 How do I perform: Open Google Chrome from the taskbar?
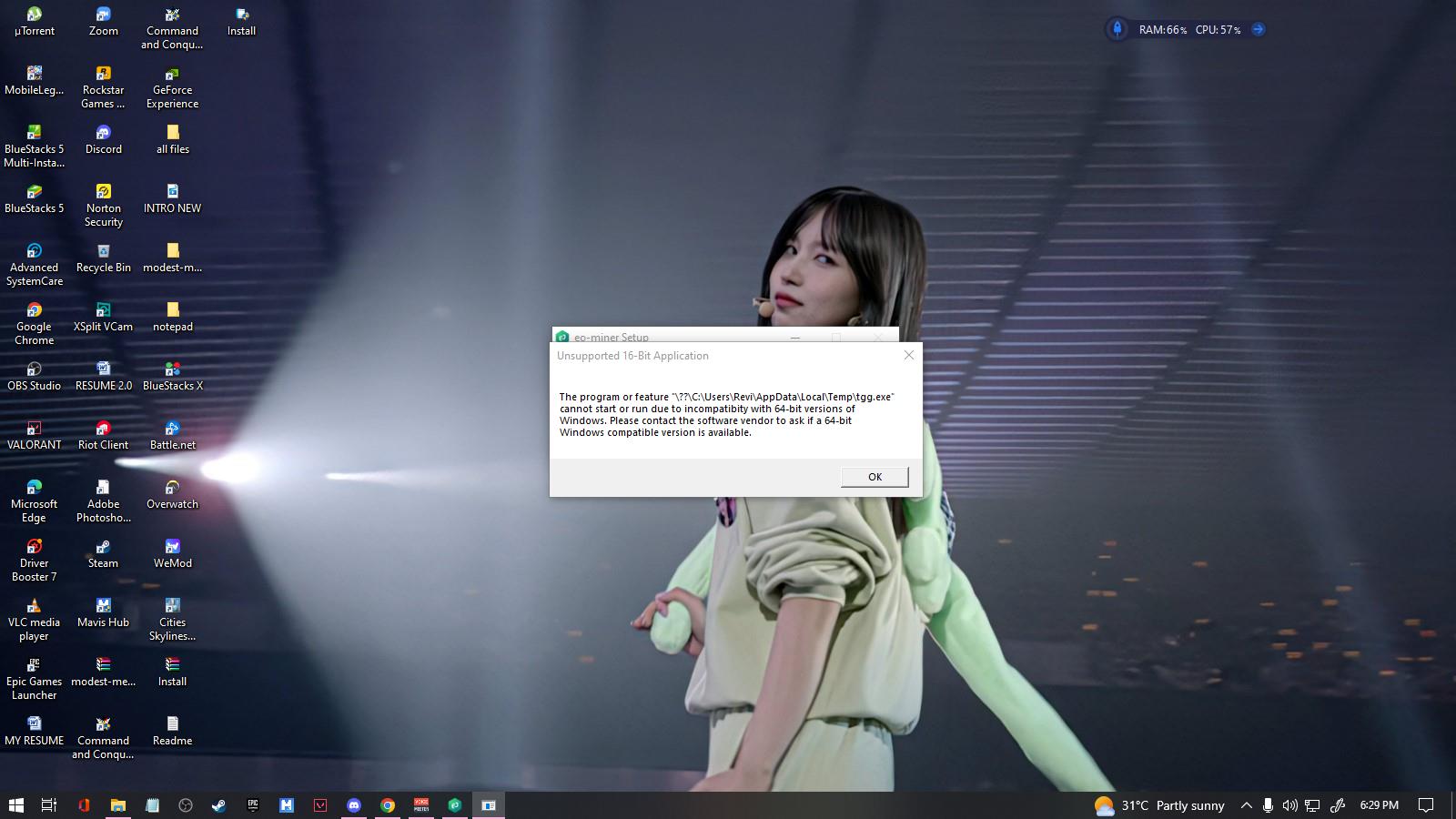(x=388, y=805)
